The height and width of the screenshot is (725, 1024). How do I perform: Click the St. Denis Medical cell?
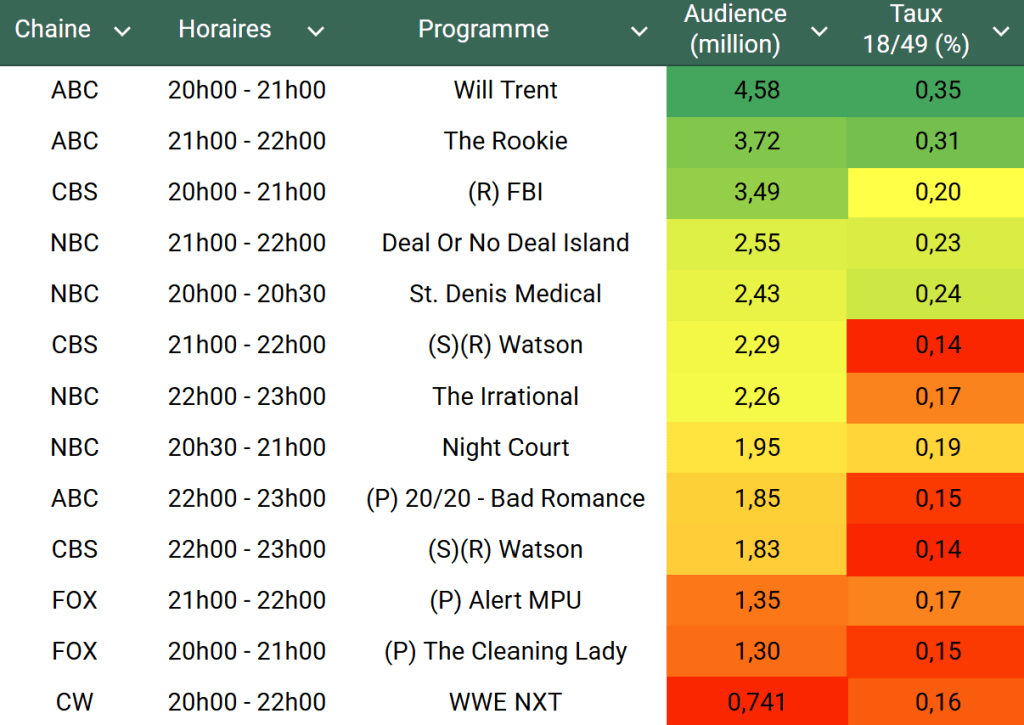[505, 294]
